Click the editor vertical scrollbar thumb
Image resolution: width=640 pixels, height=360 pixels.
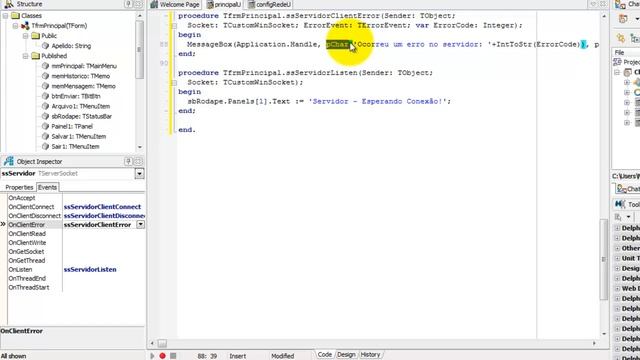click(x=604, y=259)
